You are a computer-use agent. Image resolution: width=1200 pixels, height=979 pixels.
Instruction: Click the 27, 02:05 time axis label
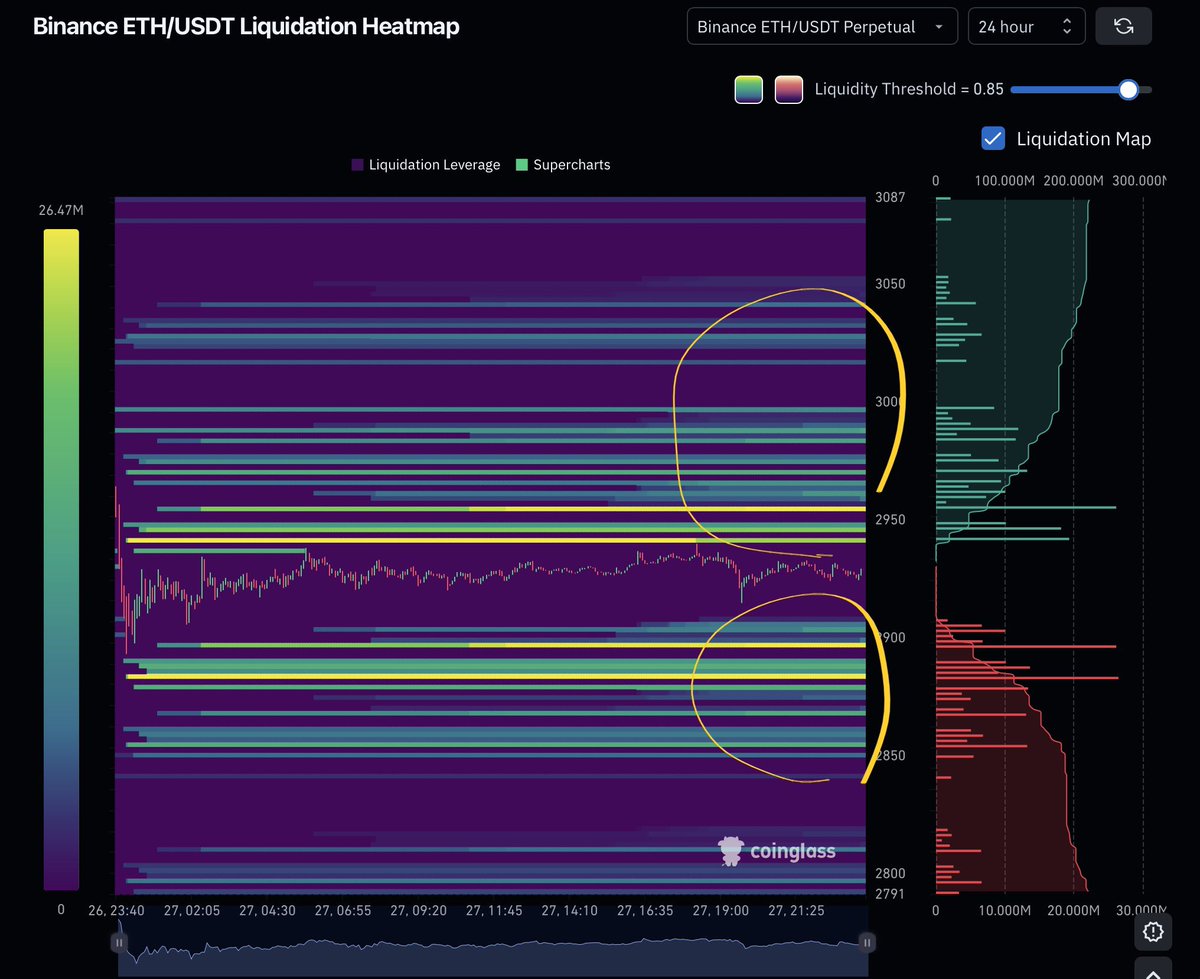coord(191,911)
